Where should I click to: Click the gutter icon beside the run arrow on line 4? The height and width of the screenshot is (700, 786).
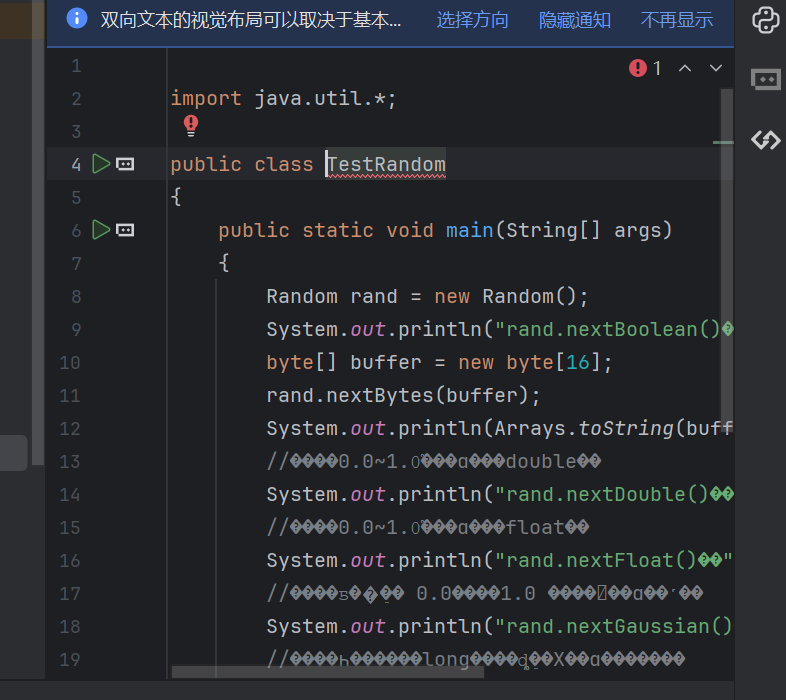click(125, 164)
